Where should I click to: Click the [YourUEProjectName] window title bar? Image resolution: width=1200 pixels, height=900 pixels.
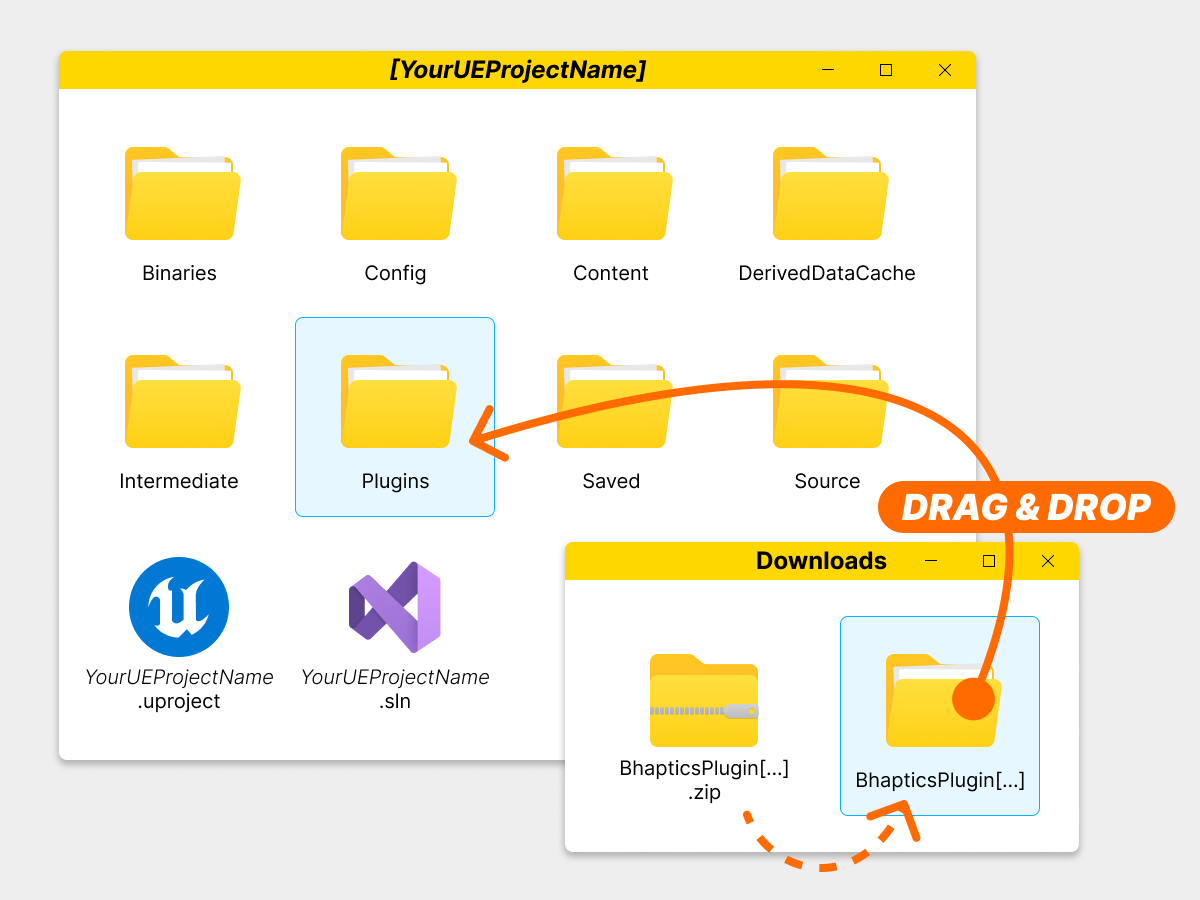[x=517, y=70]
